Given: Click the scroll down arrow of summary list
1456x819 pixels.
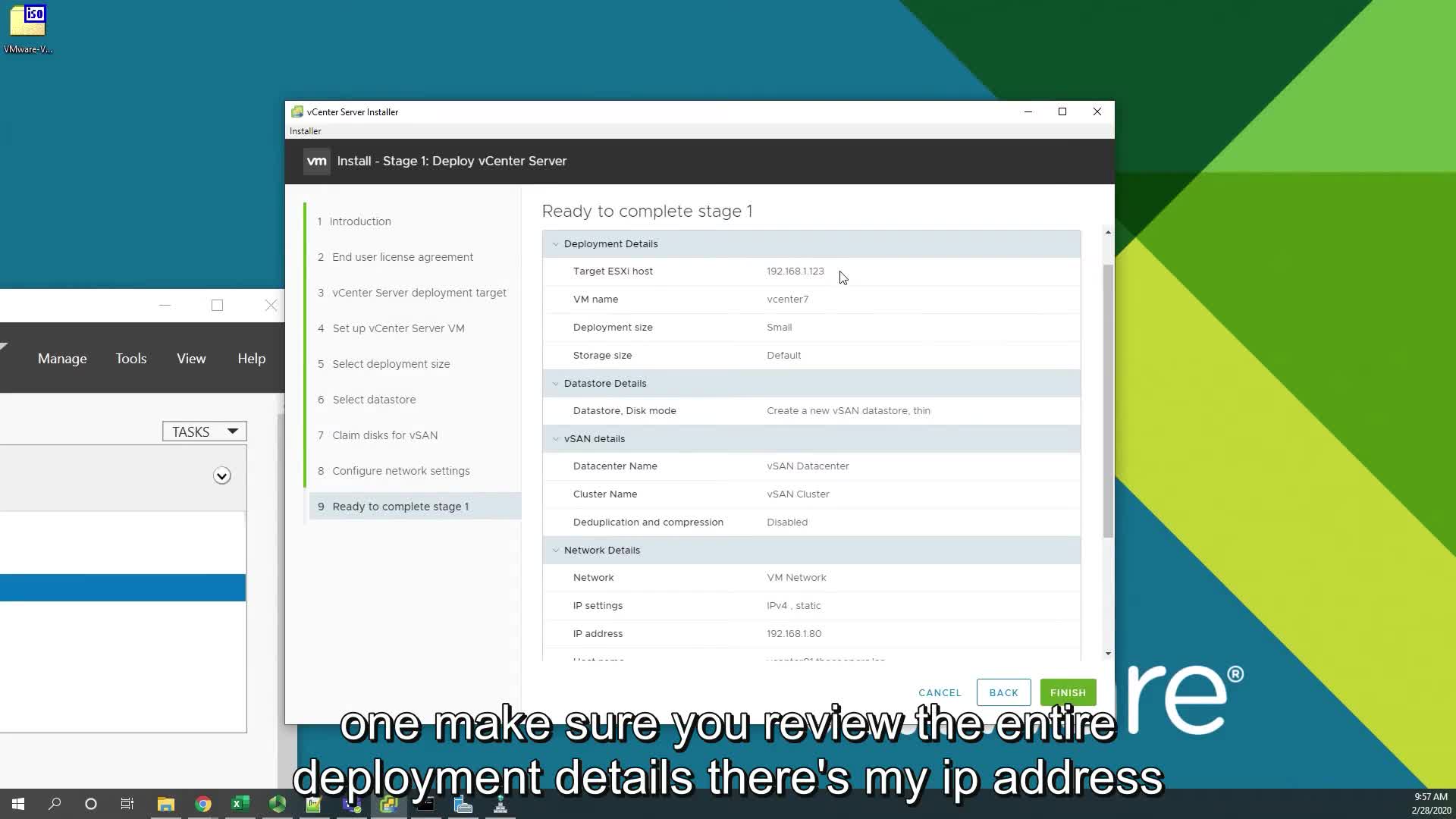Looking at the screenshot, I should (1108, 654).
